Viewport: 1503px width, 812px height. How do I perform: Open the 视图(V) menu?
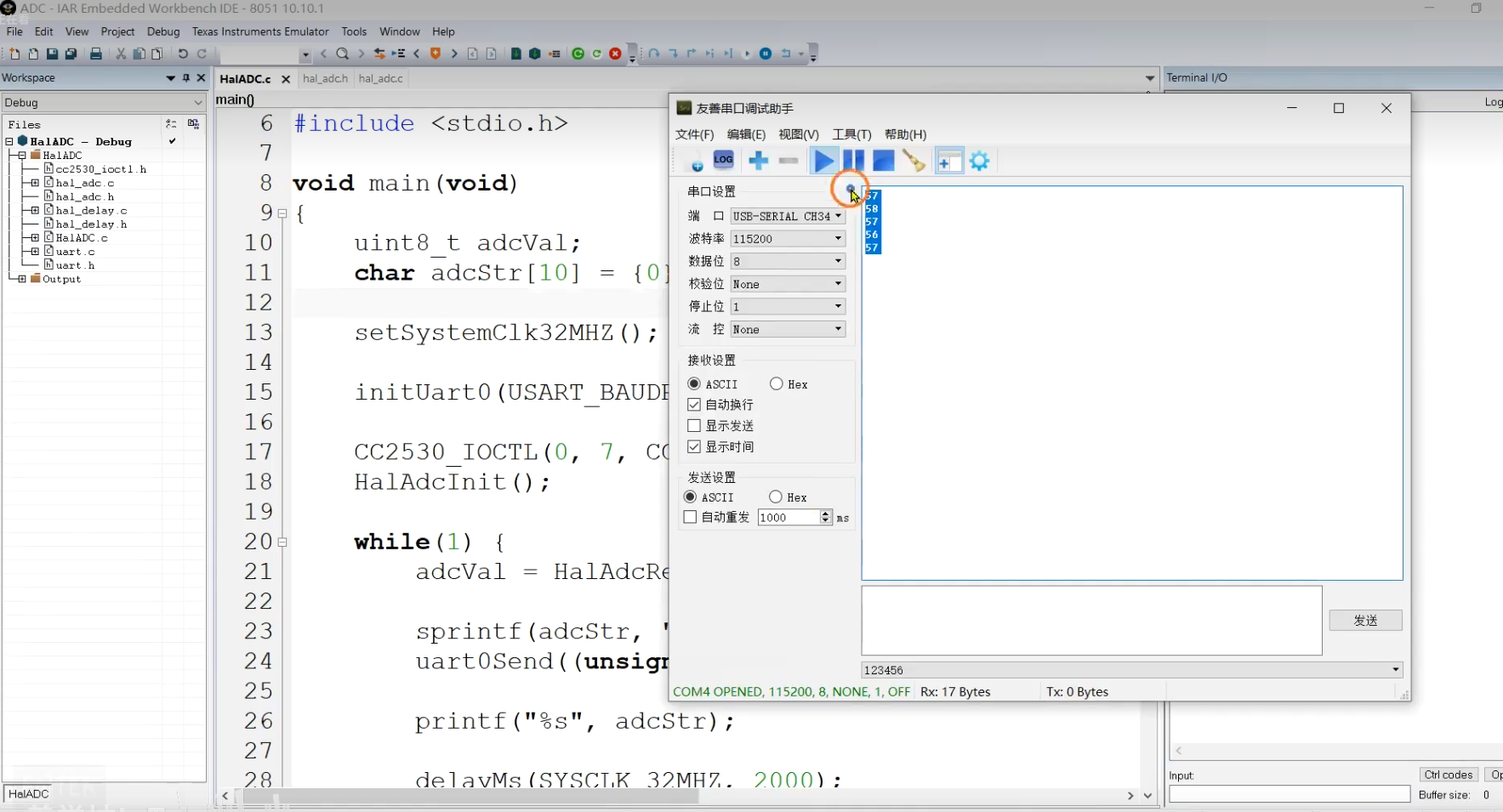click(799, 134)
